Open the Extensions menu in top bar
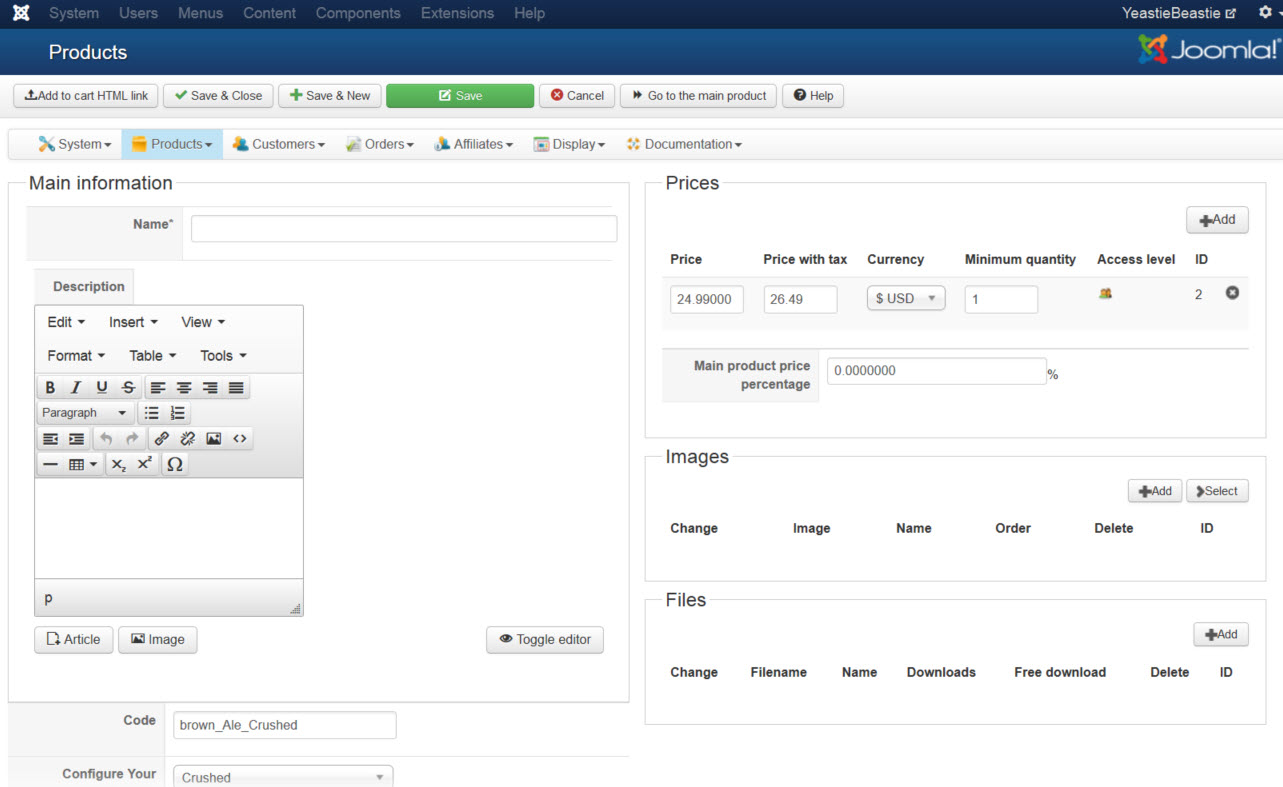1283x787 pixels. tap(457, 13)
